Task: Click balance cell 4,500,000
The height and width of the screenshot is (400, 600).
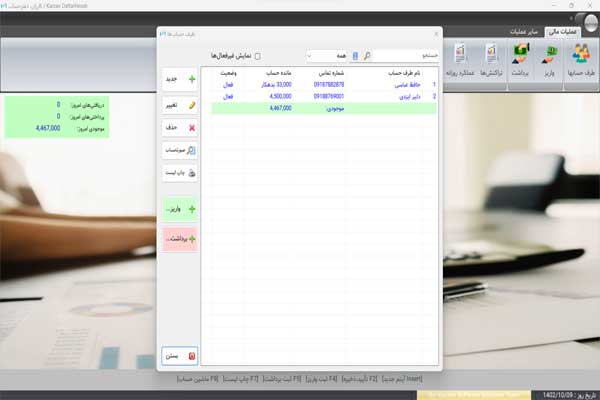Action: click(x=280, y=96)
